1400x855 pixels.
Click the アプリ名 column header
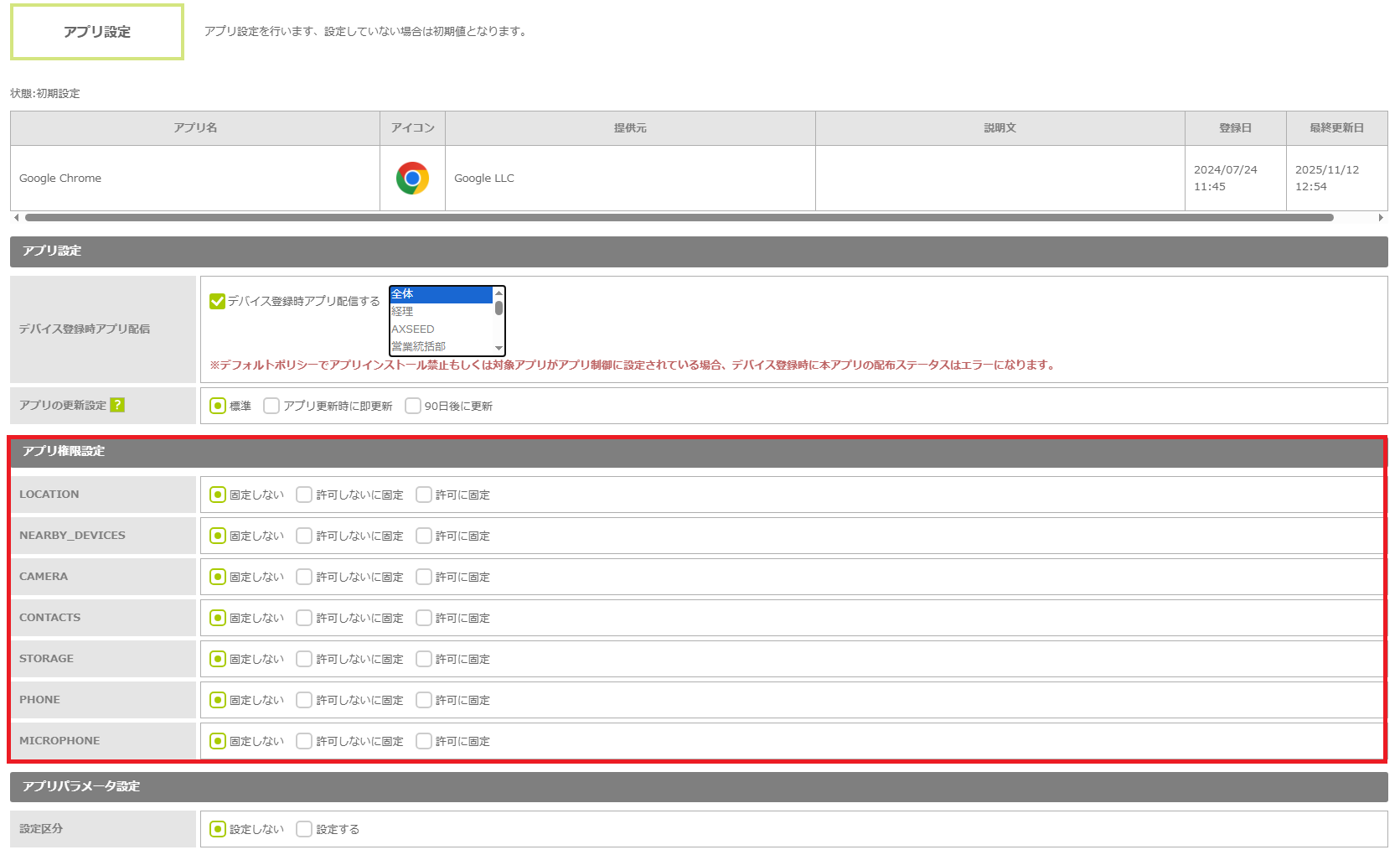pyautogui.click(x=195, y=128)
